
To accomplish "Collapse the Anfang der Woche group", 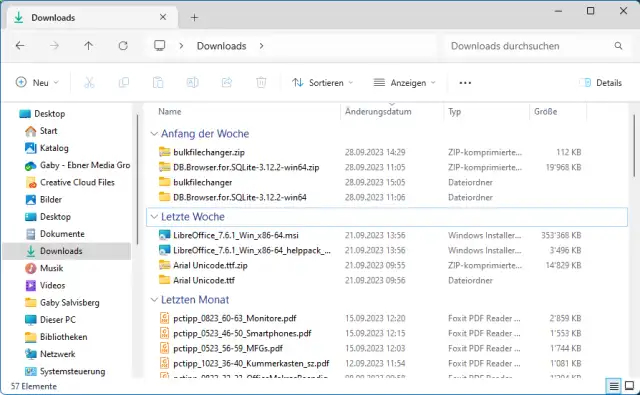I will 154,134.
